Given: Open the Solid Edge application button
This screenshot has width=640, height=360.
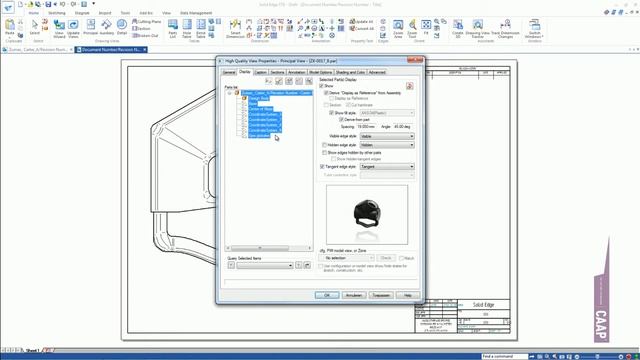Looking at the screenshot, I should coord(7,7).
